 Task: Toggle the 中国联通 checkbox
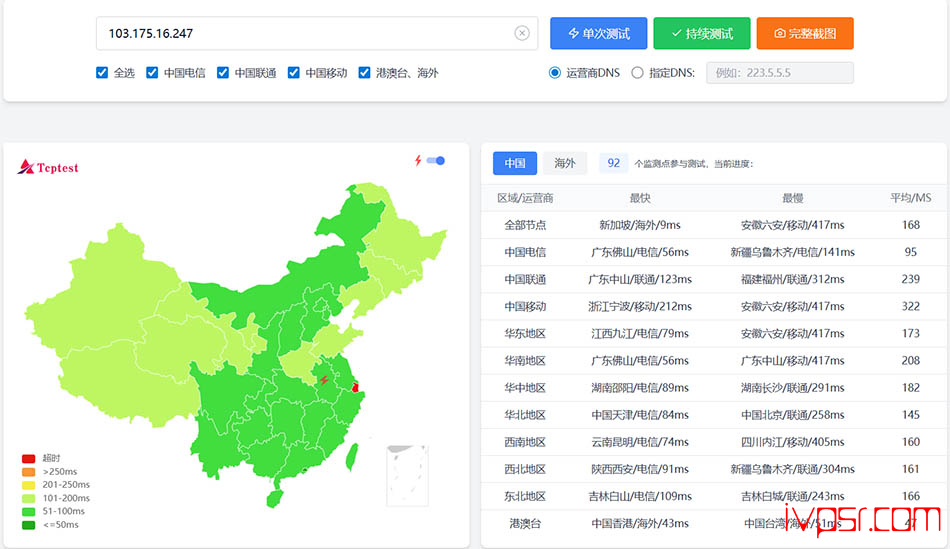click(223, 73)
